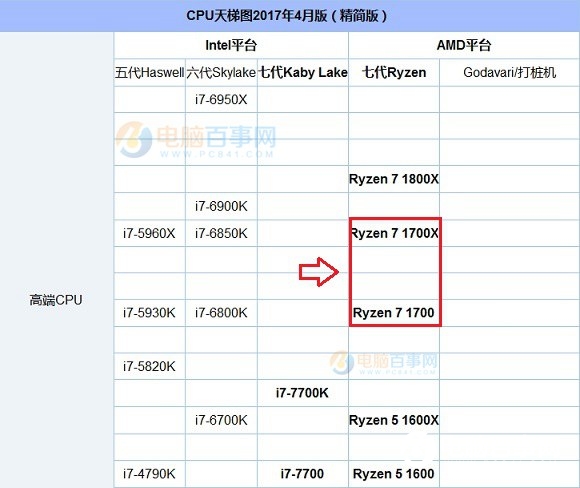Select the Intel平台 header cell
The width and height of the screenshot is (580, 488).
(231, 45)
